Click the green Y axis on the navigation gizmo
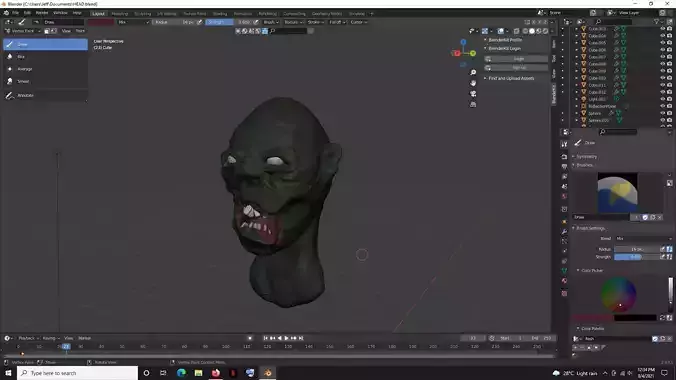This screenshot has height=380, width=676. pyautogui.click(x=473, y=53)
